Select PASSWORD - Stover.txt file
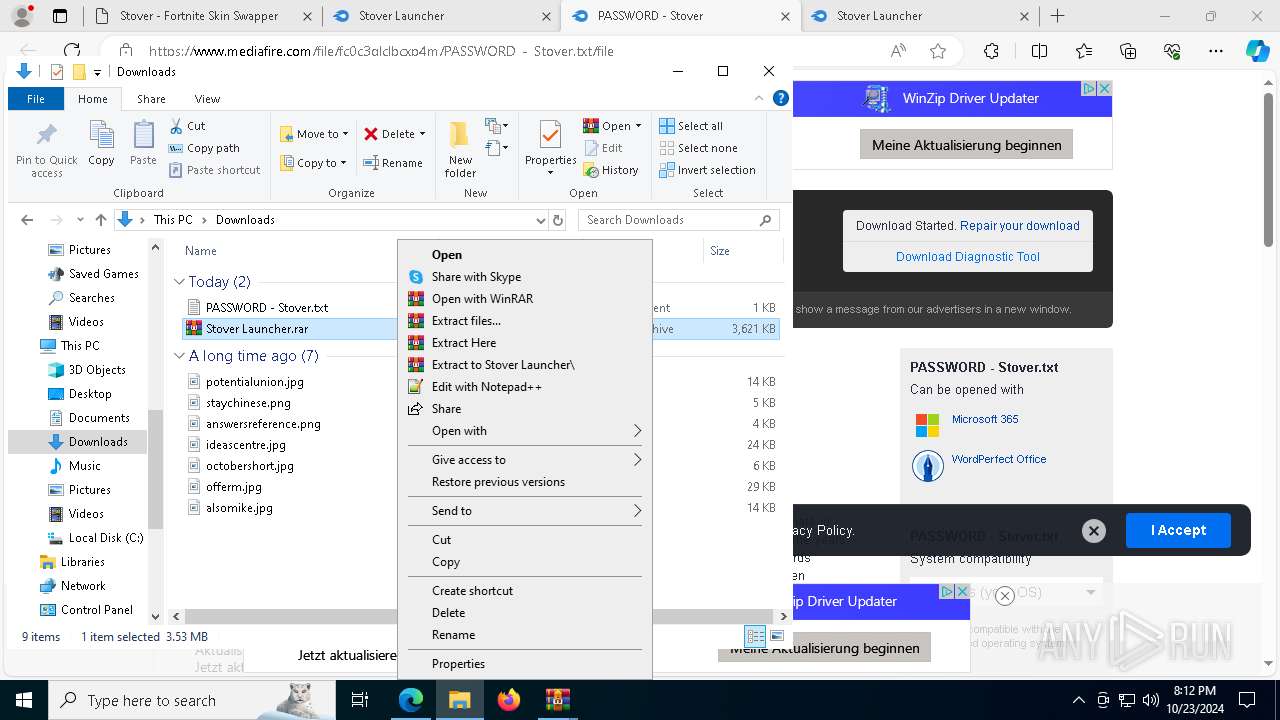1280x720 pixels. [266, 308]
